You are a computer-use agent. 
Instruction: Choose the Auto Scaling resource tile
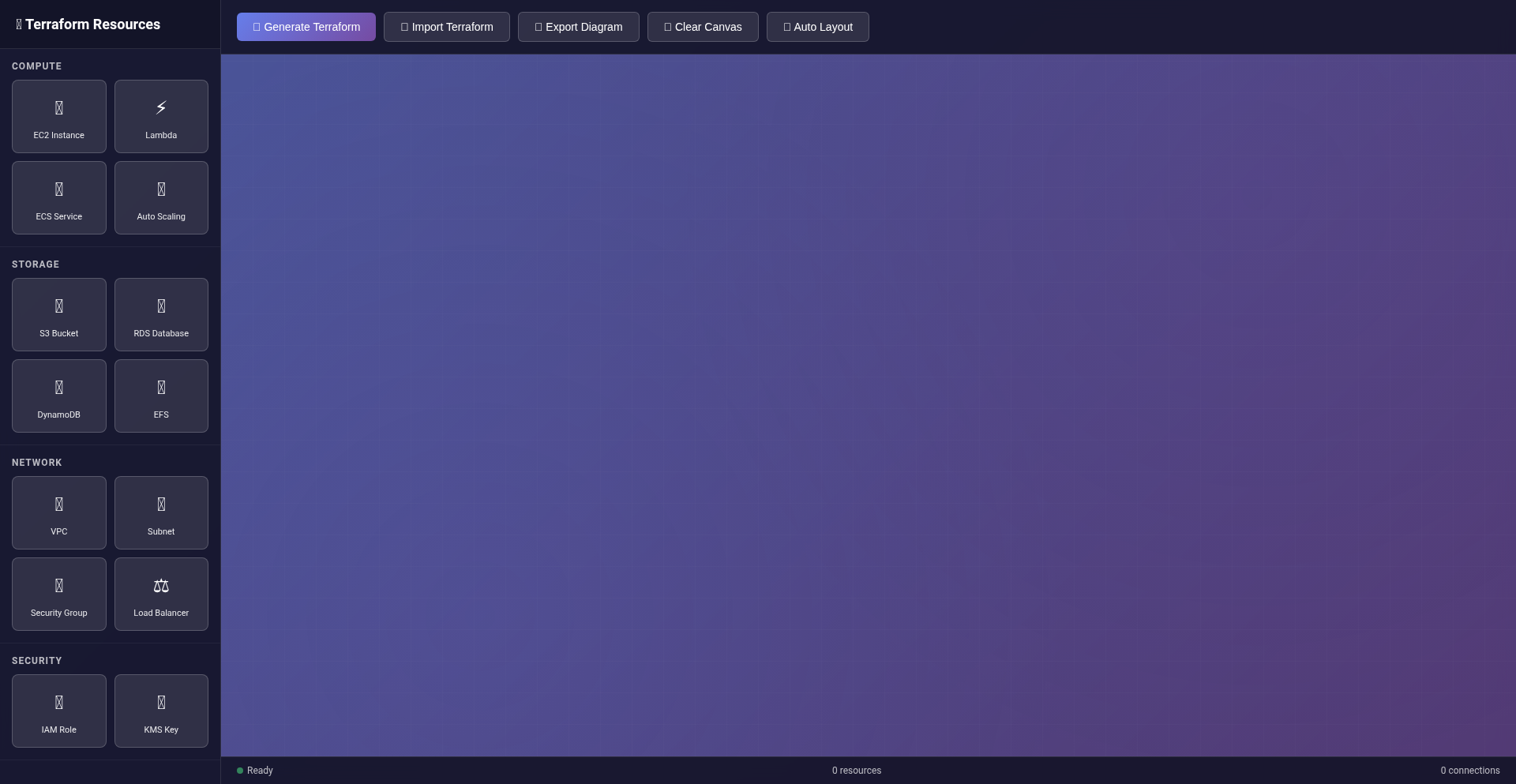(161, 197)
